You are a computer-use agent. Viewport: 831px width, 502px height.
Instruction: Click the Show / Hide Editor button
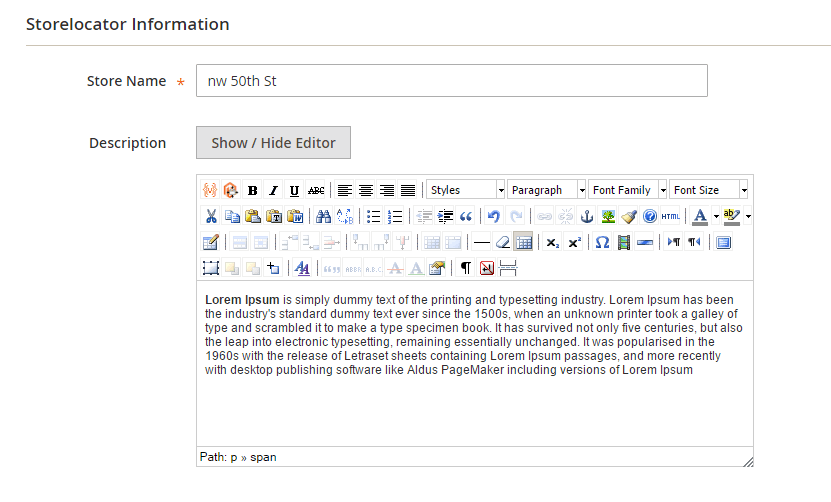pyautogui.click(x=273, y=142)
